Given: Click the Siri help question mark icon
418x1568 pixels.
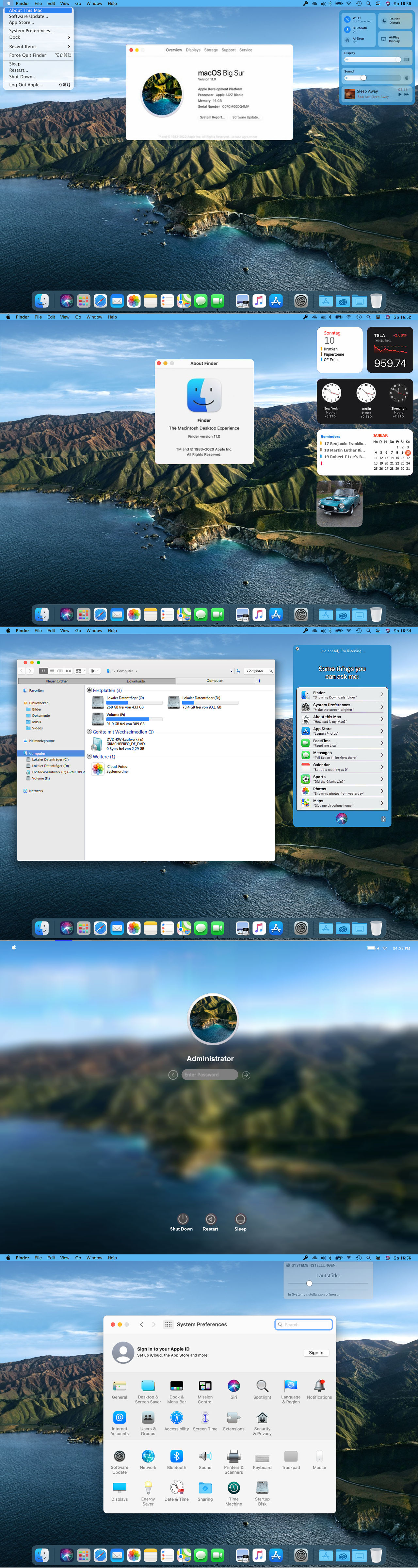Looking at the screenshot, I should 383,819.
